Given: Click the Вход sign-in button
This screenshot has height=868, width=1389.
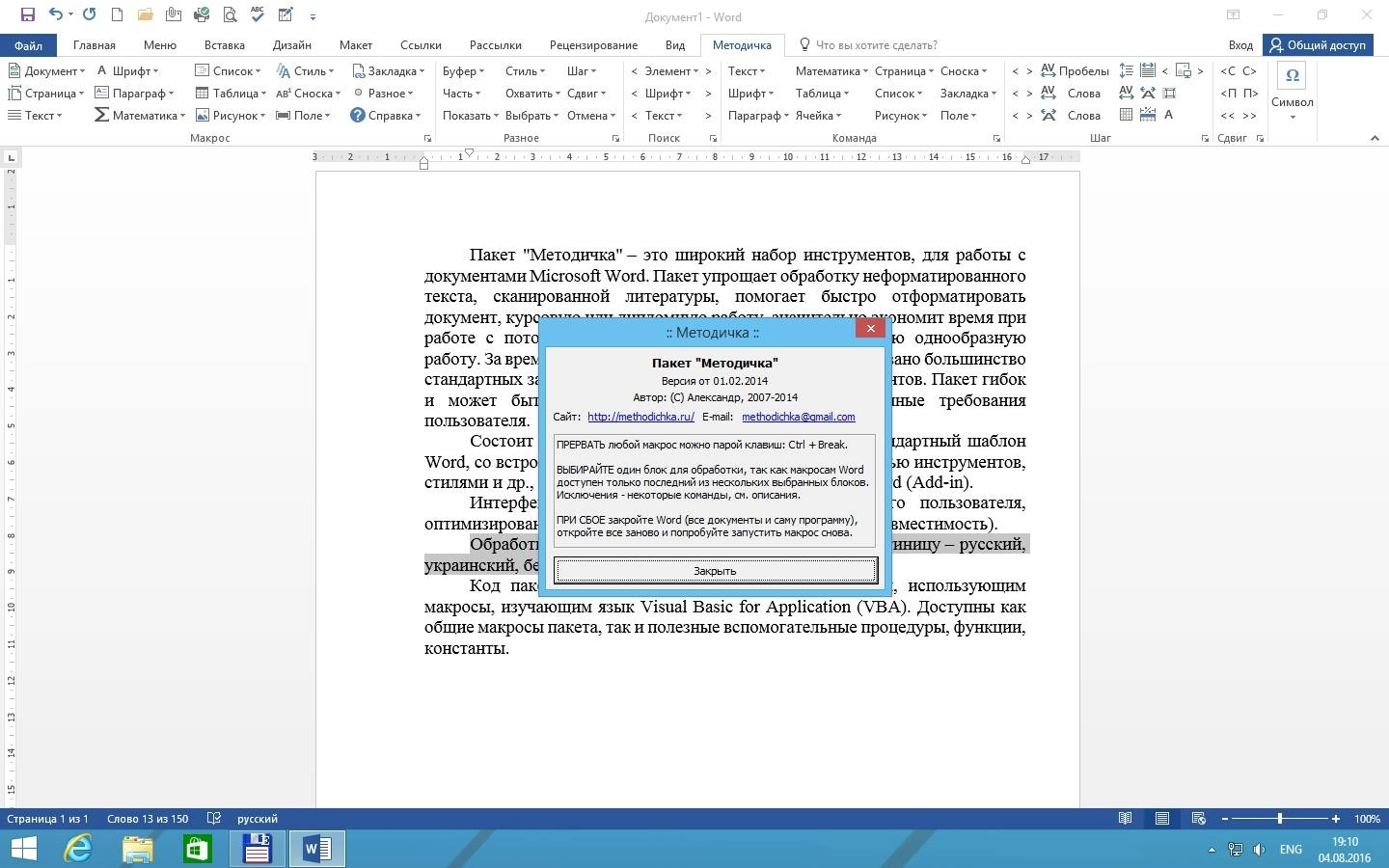Looking at the screenshot, I should click(1240, 44).
